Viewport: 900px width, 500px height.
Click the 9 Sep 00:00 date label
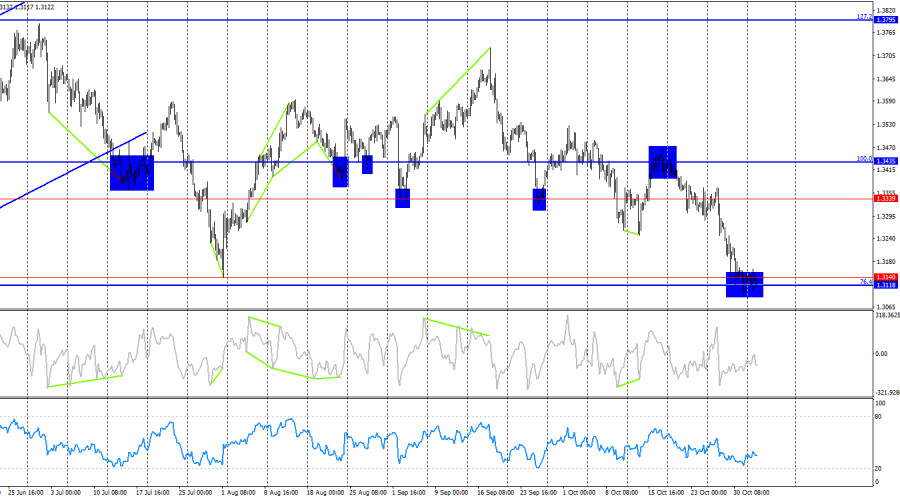click(x=451, y=493)
